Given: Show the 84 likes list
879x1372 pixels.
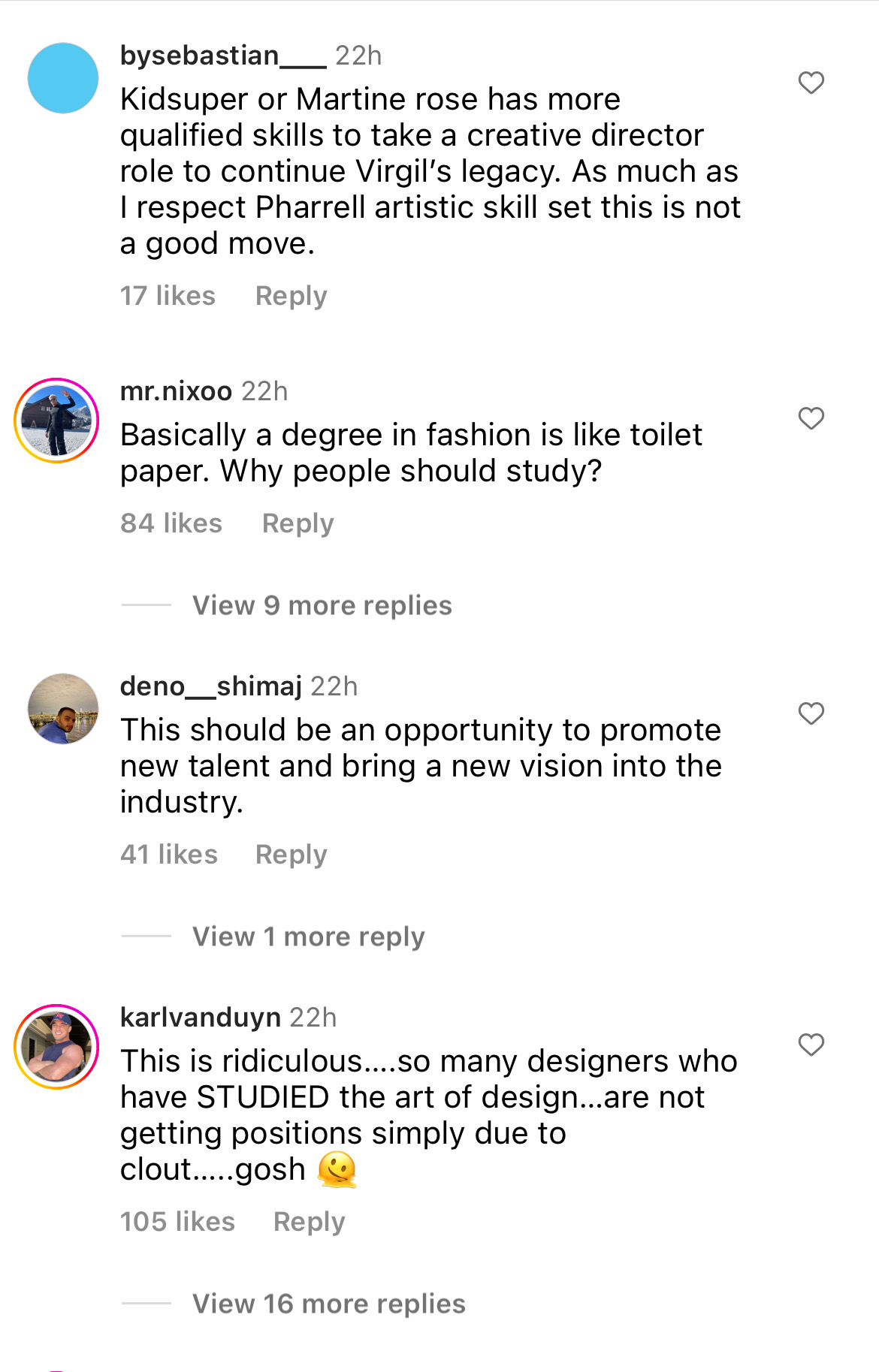Looking at the screenshot, I should (x=171, y=523).
